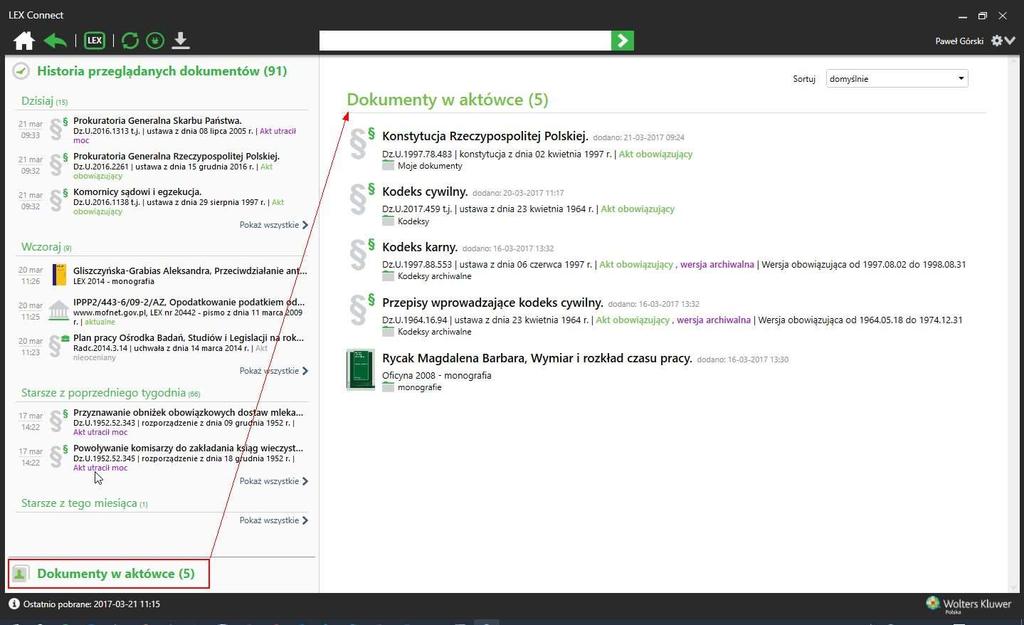Open Konstytucja Rzeczypospolitej Polskiej document
This screenshot has height=625, width=1024.
pyautogui.click(x=485, y=136)
